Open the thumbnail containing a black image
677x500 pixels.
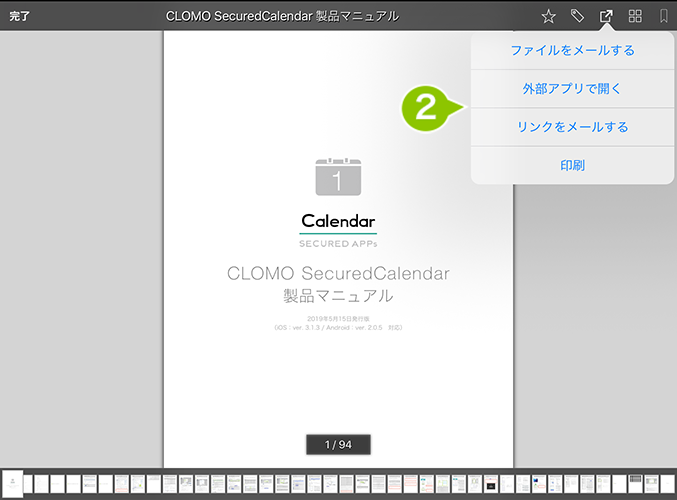coord(490,484)
